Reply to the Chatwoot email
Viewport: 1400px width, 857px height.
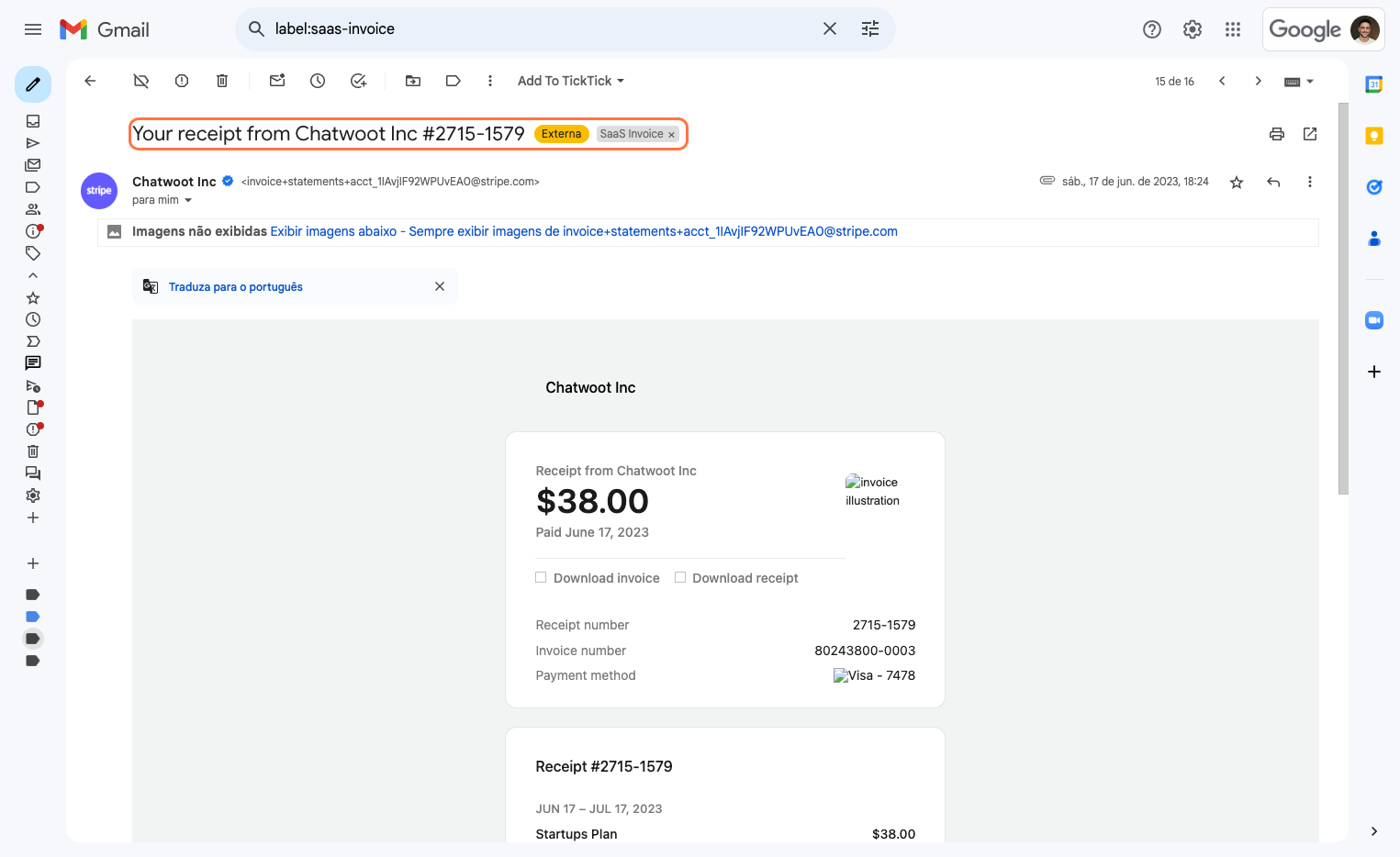tap(1273, 182)
